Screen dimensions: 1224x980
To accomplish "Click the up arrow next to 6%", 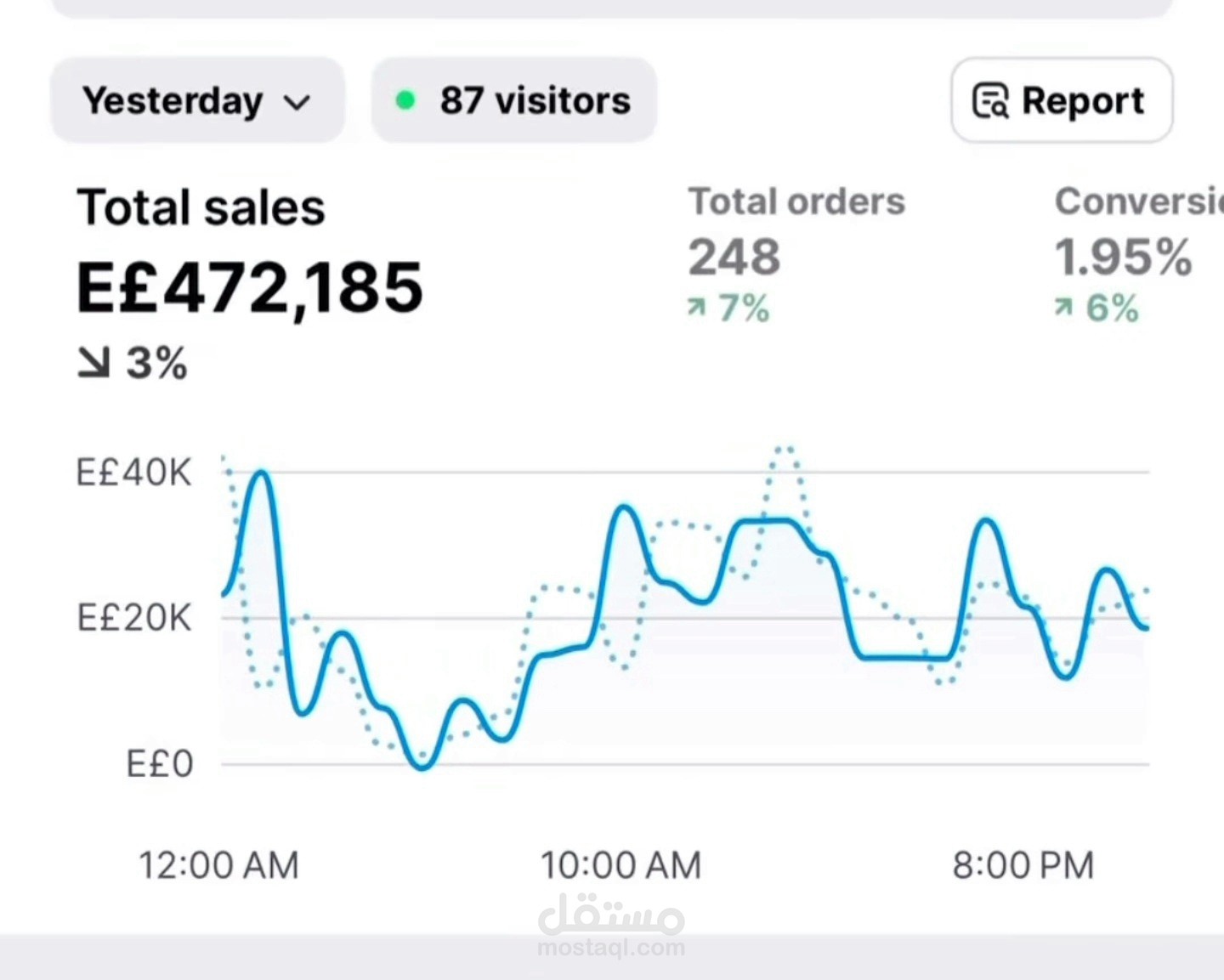I will (1063, 308).
